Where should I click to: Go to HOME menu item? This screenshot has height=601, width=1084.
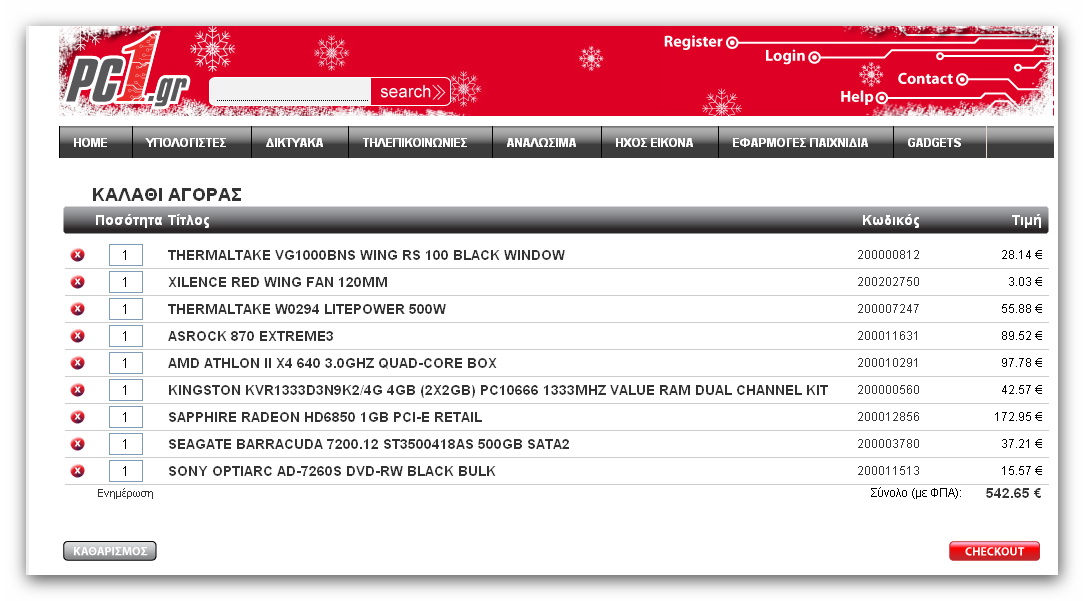[x=91, y=142]
